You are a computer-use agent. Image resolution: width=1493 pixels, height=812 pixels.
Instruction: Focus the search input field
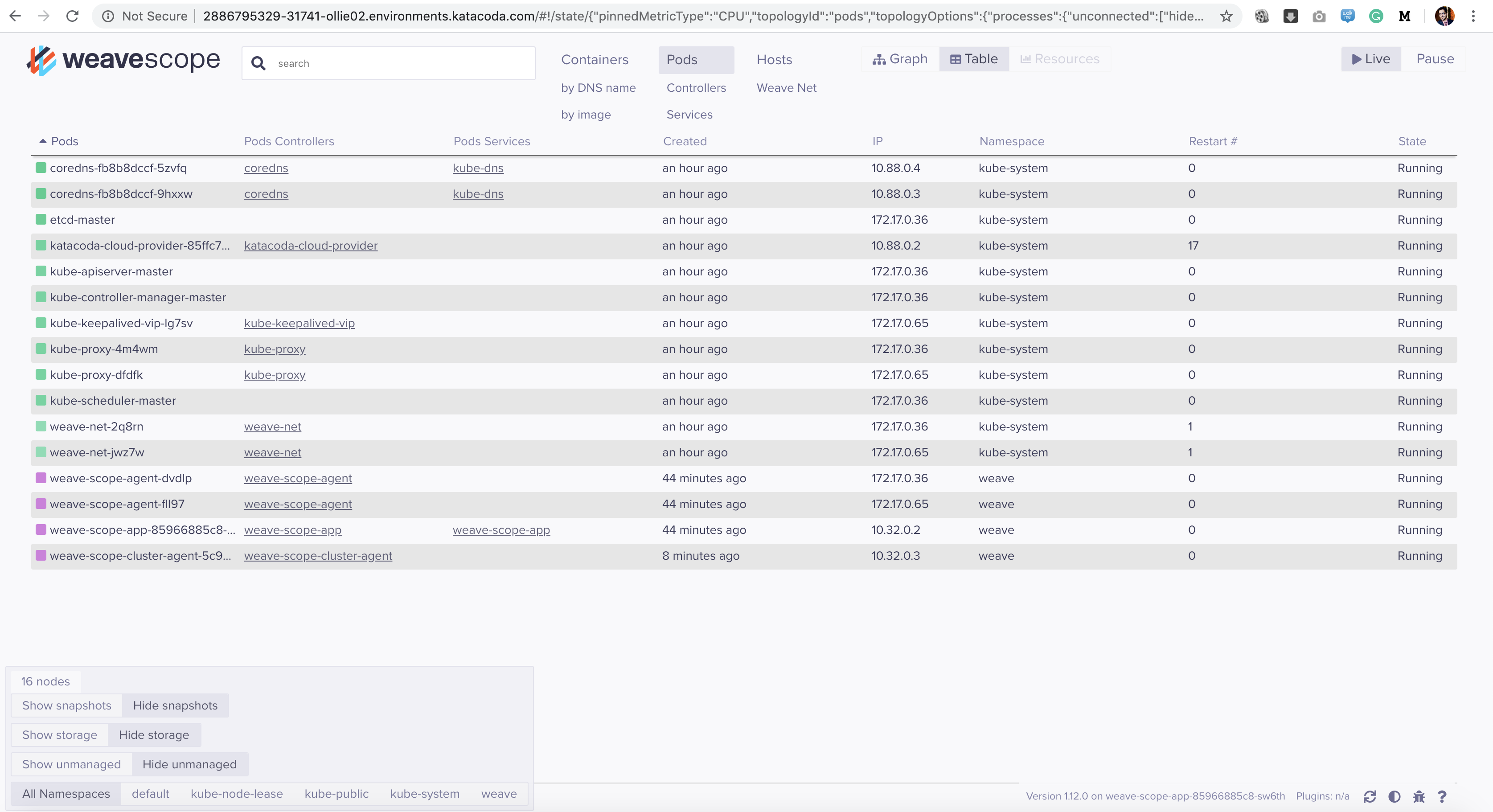400,63
